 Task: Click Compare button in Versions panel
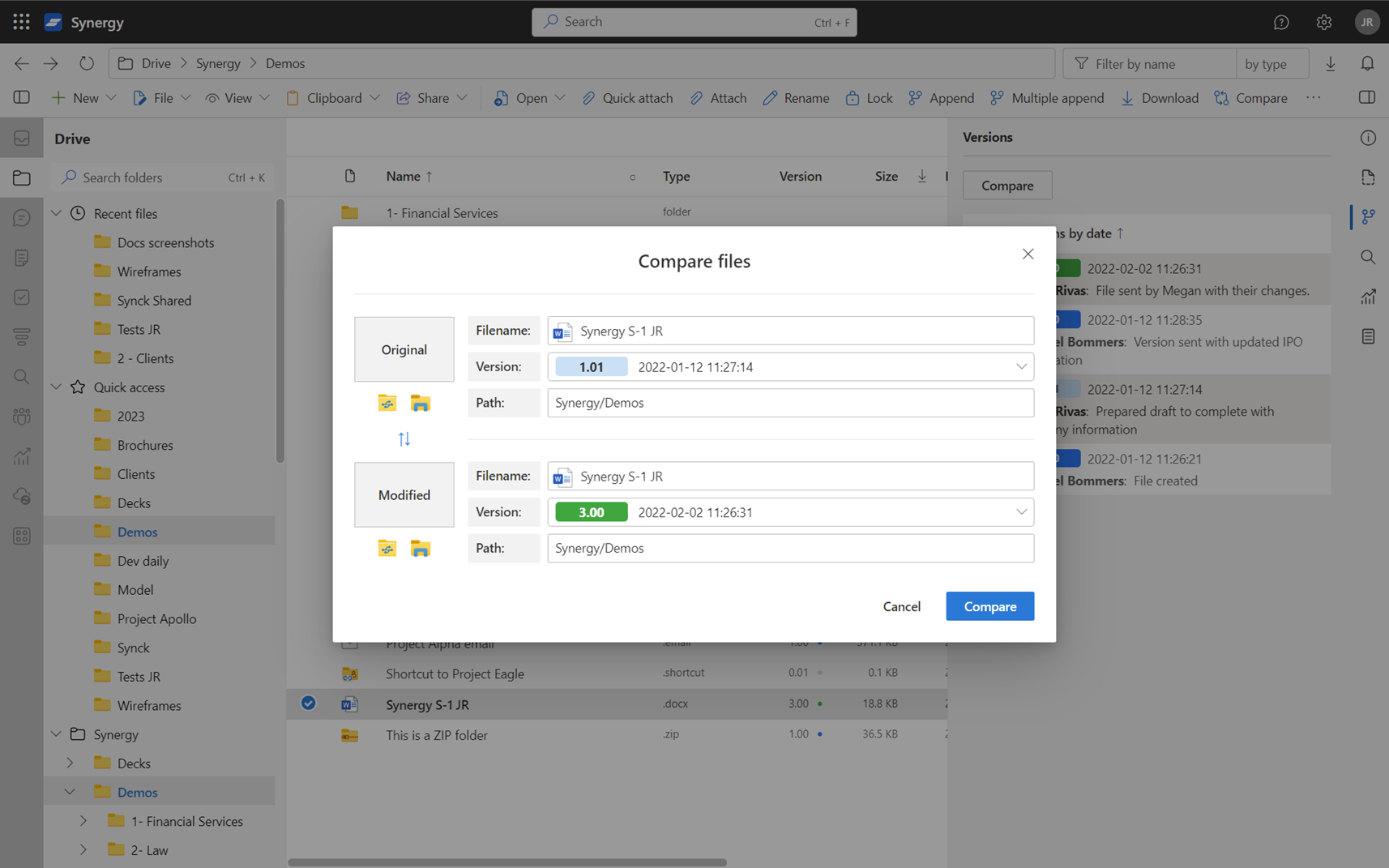click(x=1007, y=186)
